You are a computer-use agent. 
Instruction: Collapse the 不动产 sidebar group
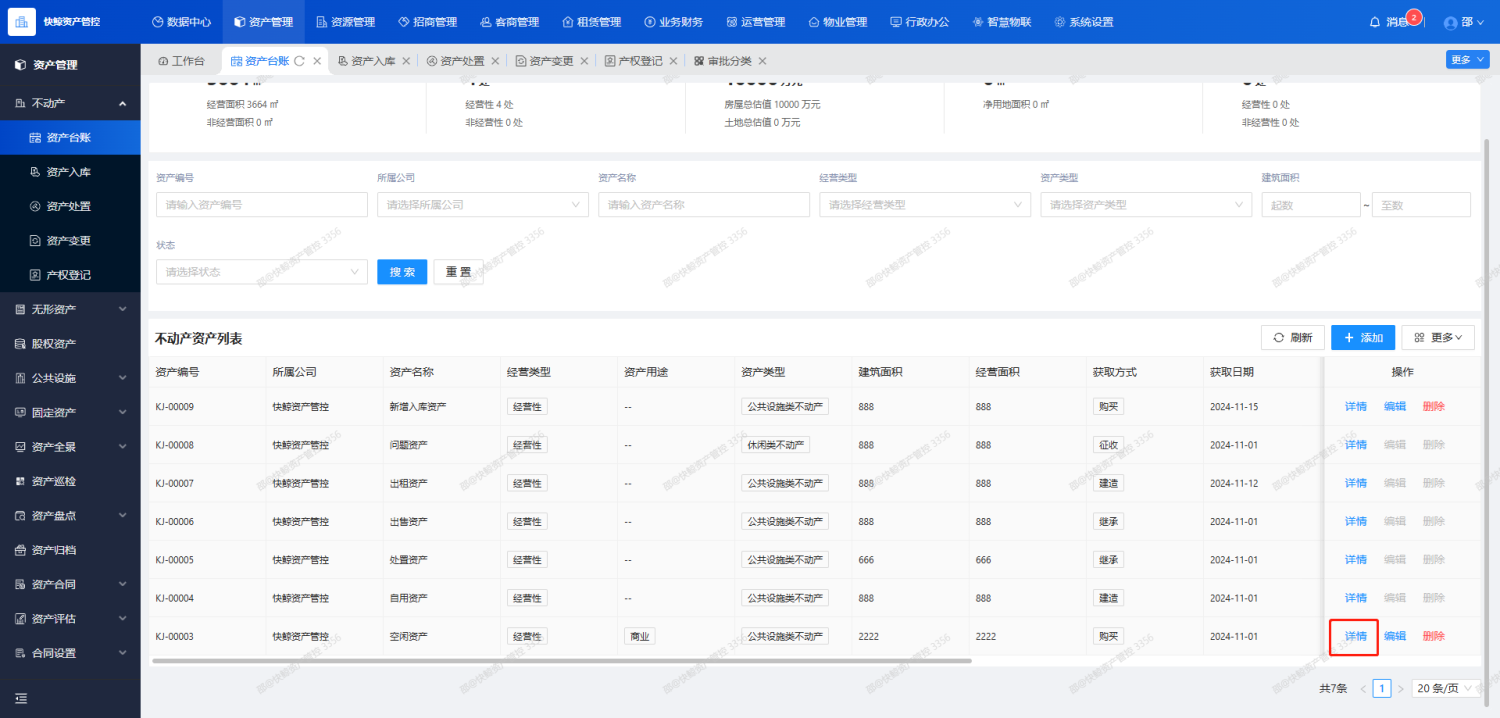click(x=70, y=103)
